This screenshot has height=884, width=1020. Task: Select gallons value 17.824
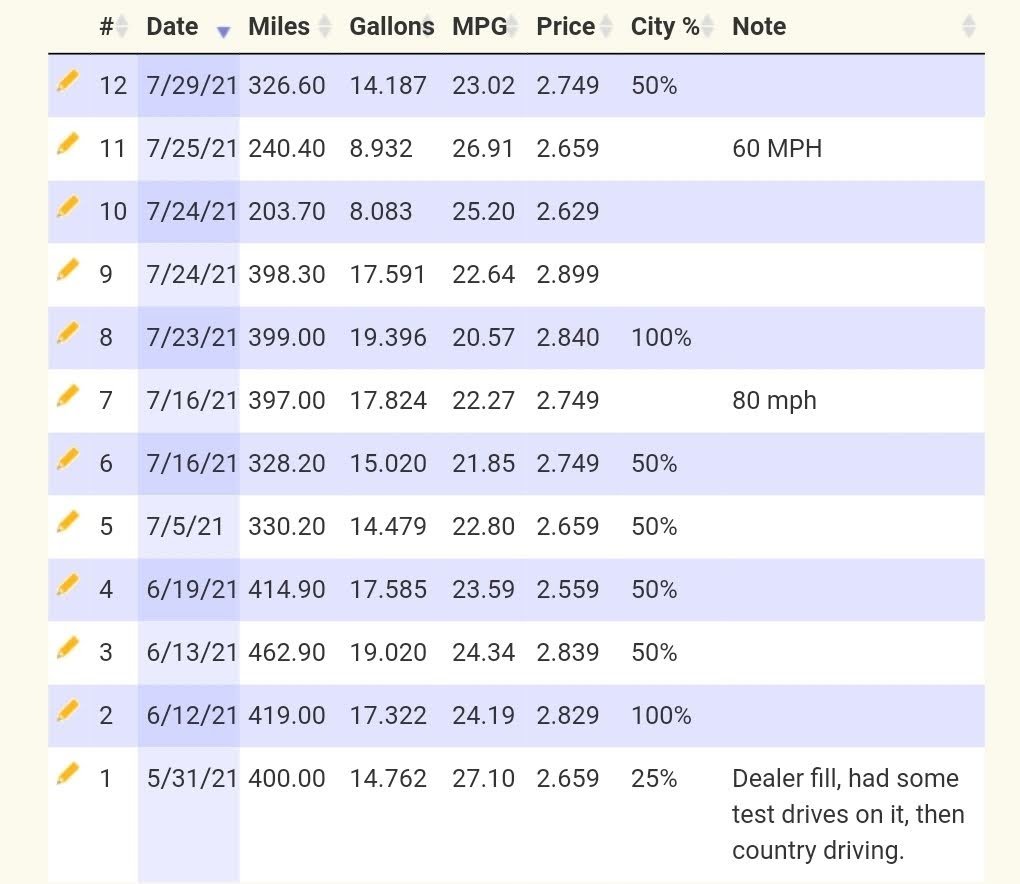click(388, 401)
